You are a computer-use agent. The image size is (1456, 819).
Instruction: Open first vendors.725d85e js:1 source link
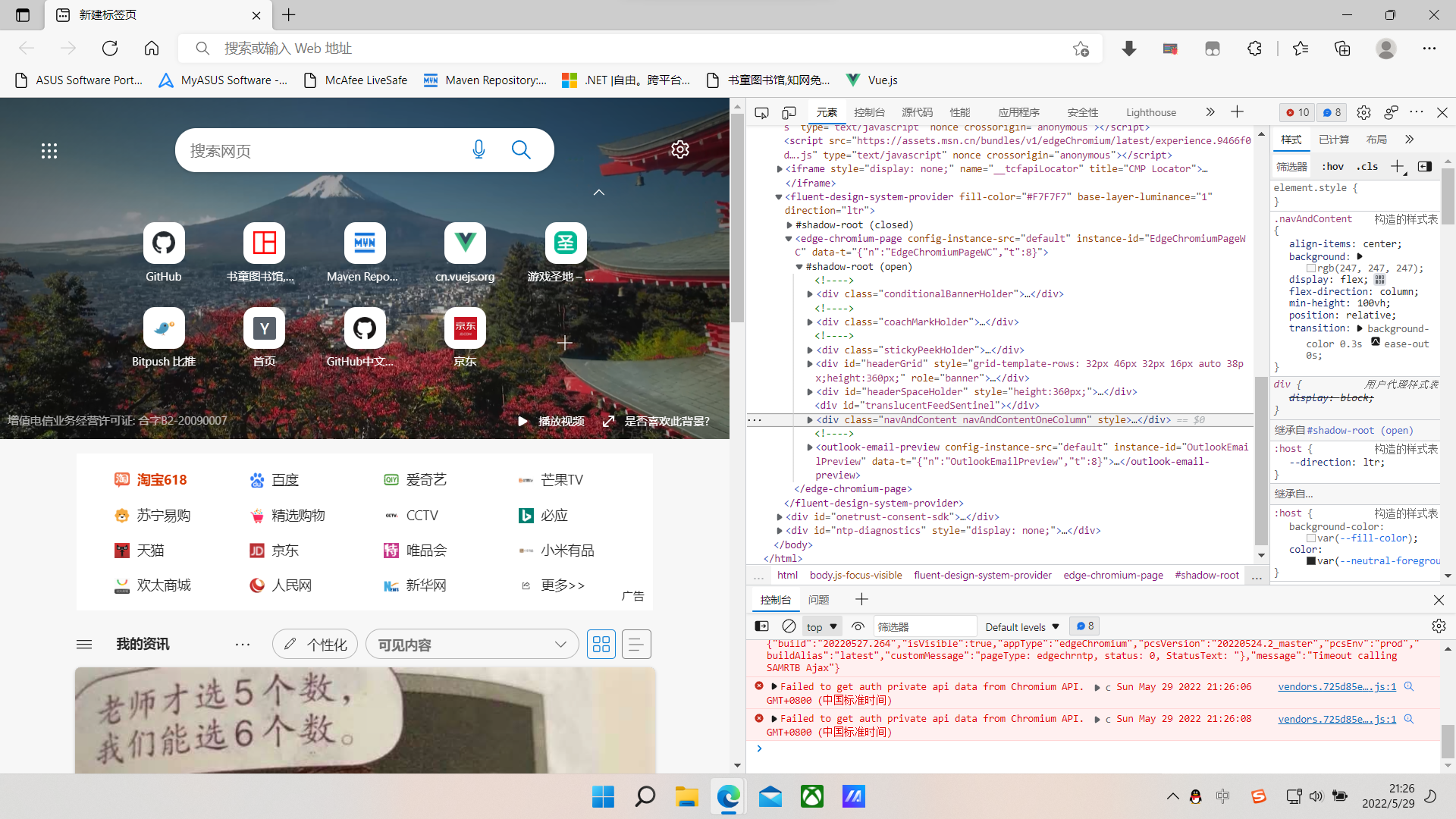tap(1337, 687)
